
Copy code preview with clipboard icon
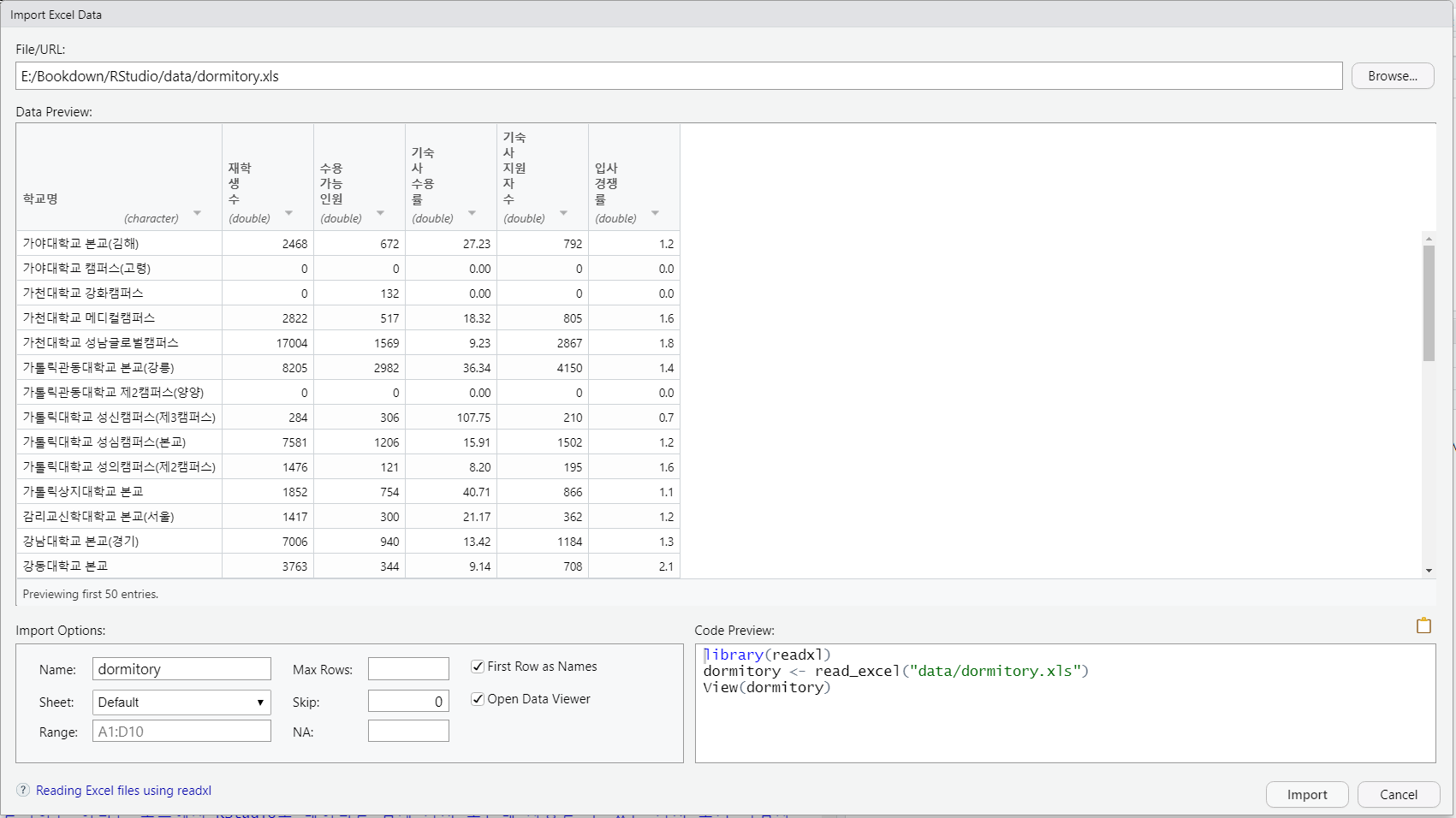coord(1423,625)
